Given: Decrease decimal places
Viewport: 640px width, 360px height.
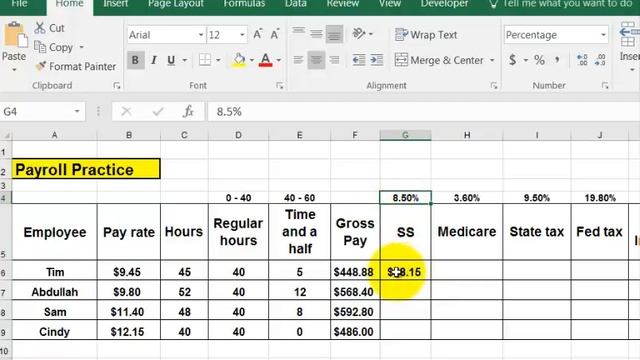Looking at the screenshot, I should pos(600,60).
